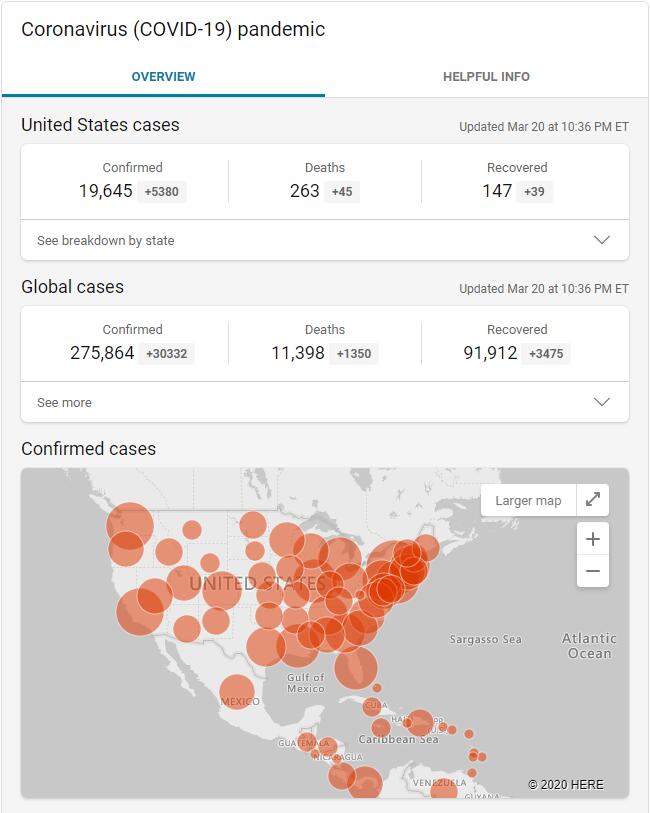Click the US recovered +39 badge
The width and height of the screenshot is (650, 813).
[535, 191]
